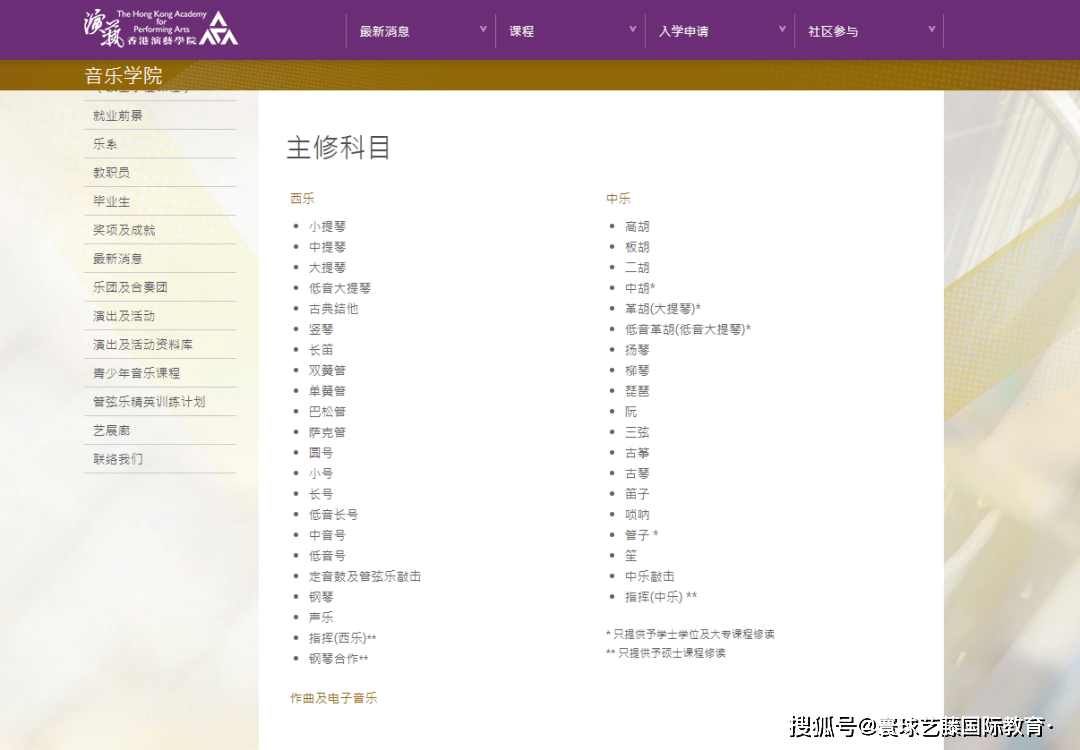Viewport: 1080px width, 750px height.
Task: Select 扬琴 in the 中乐 list
Action: tap(637, 350)
